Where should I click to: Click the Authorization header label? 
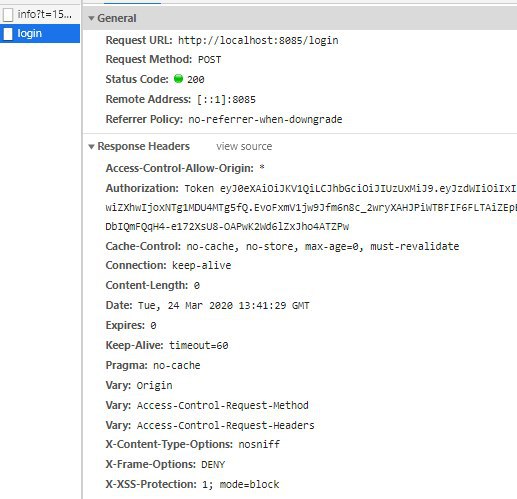point(142,188)
